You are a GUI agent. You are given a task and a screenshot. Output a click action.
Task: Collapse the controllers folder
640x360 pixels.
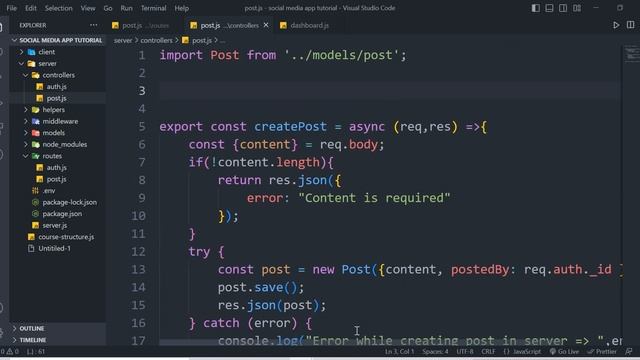57,75
